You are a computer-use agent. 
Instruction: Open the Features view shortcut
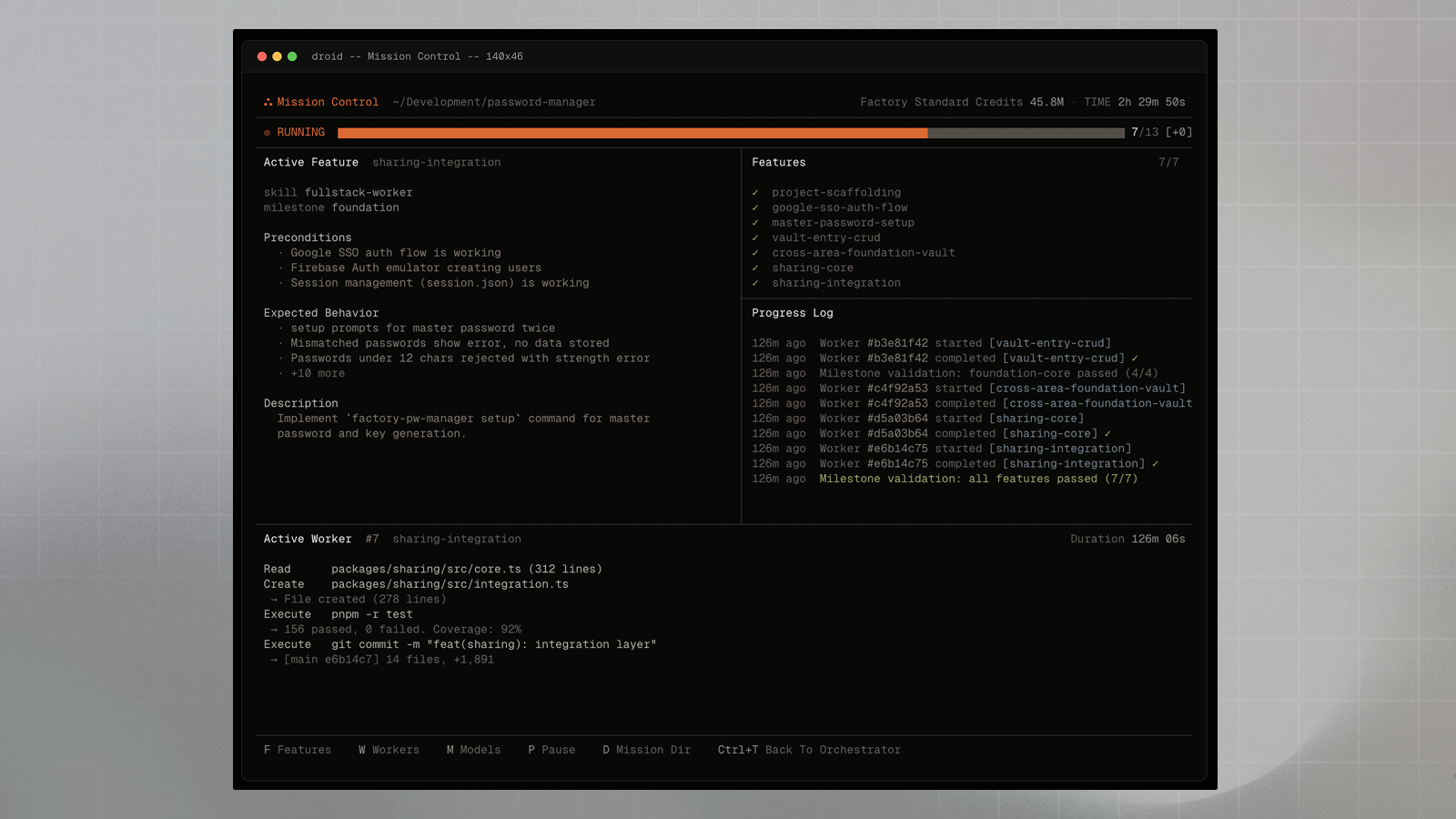298,750
